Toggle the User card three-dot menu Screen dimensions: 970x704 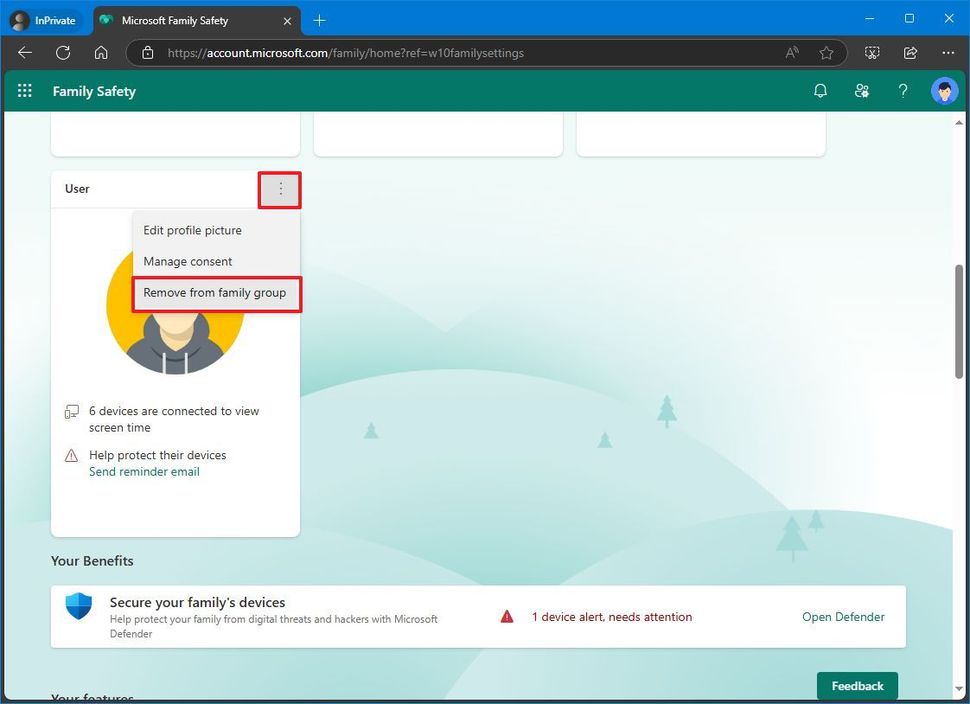[x=280, y=189]
